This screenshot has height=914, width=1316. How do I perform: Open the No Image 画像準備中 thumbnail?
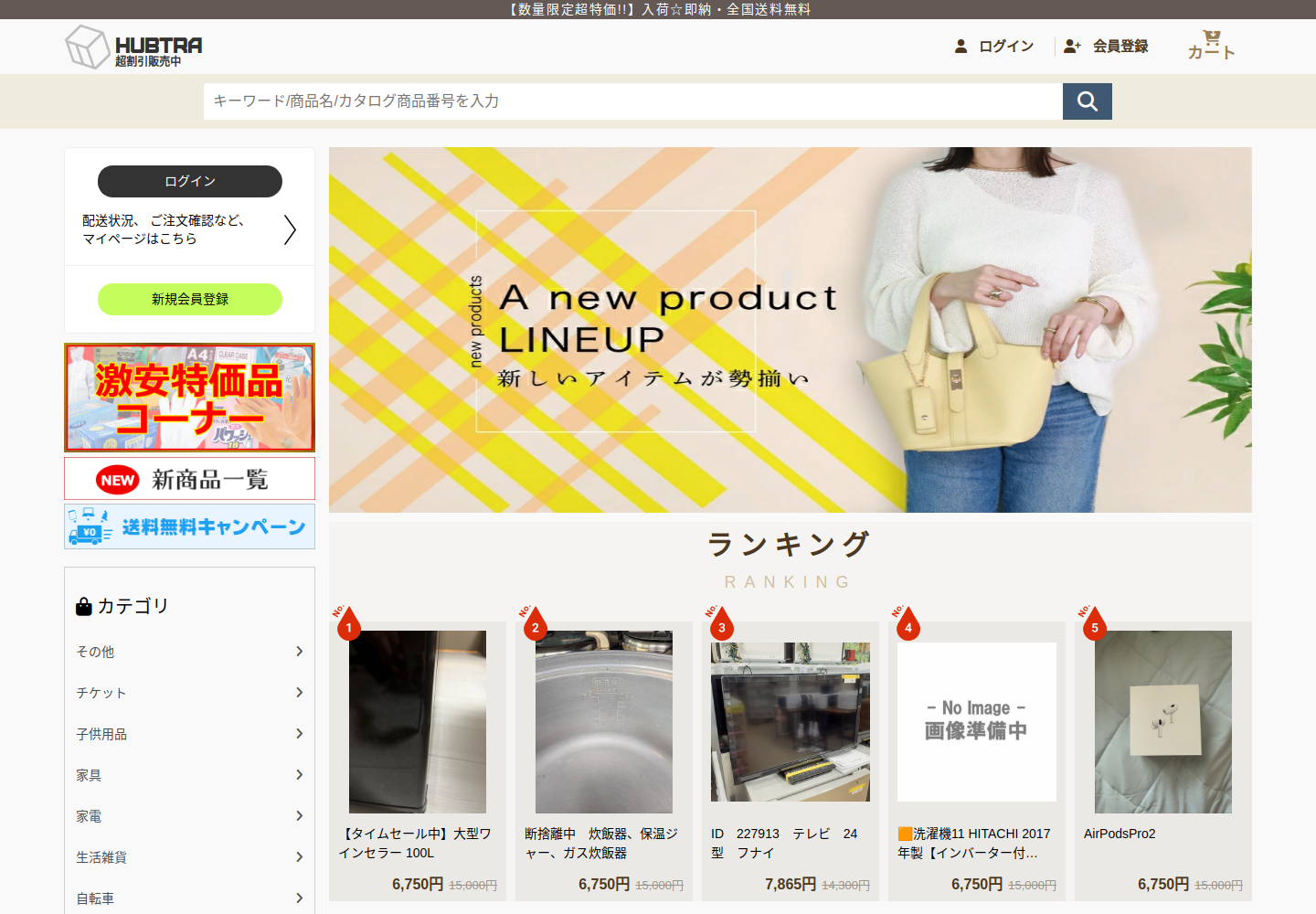coord(977,722)
